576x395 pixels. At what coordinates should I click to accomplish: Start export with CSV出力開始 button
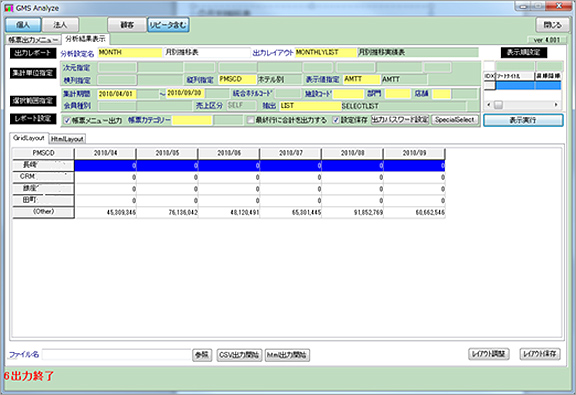click(239, 355)
